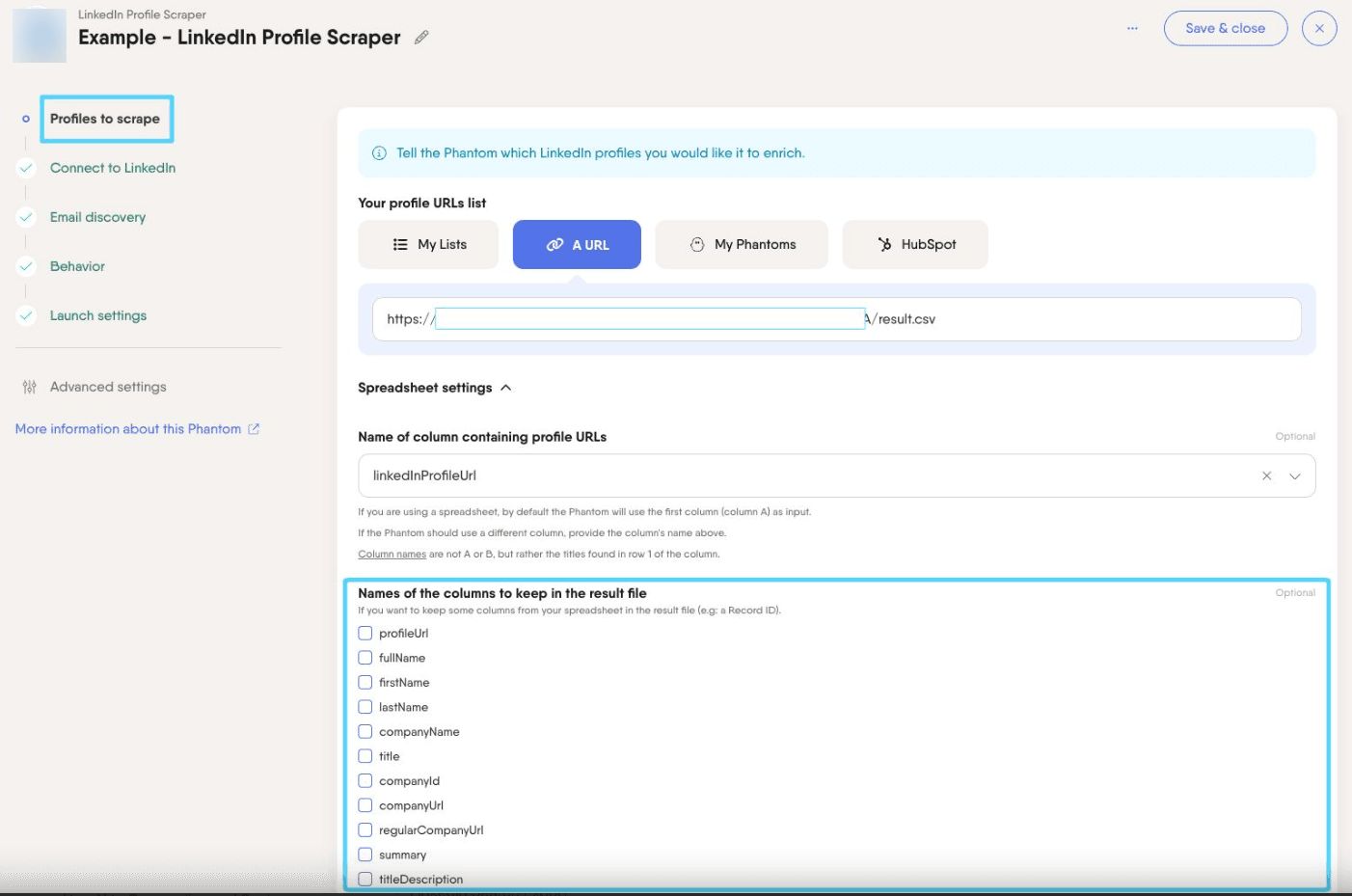Click the HubSpot logo icon
This screenshot has height=896, width=1352.
pos(884,245)
